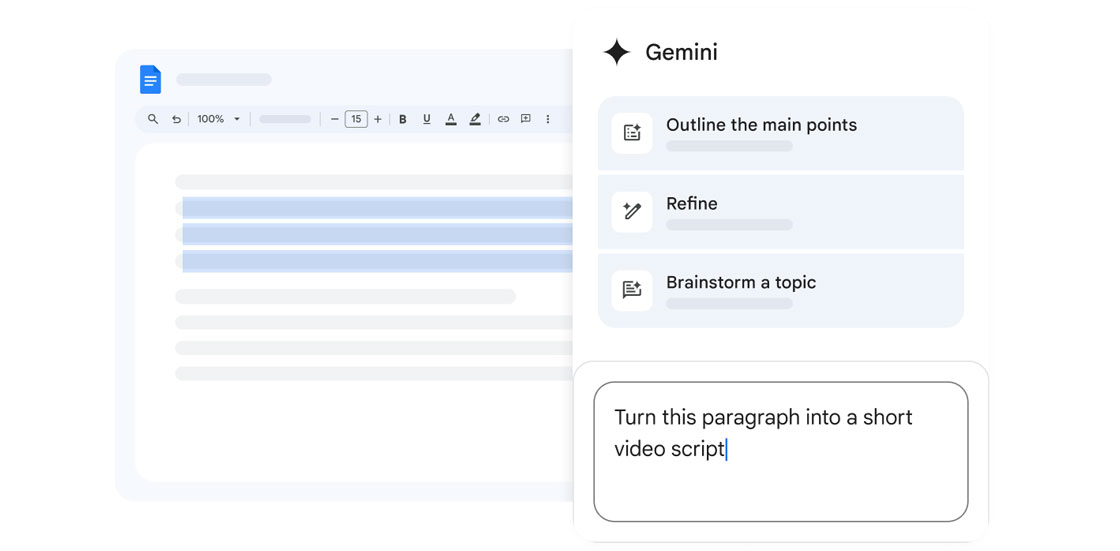This screenshot has height=551, width=1120.
Task: Click the Gemini sparkle star icon
Action: pos(616,52)
